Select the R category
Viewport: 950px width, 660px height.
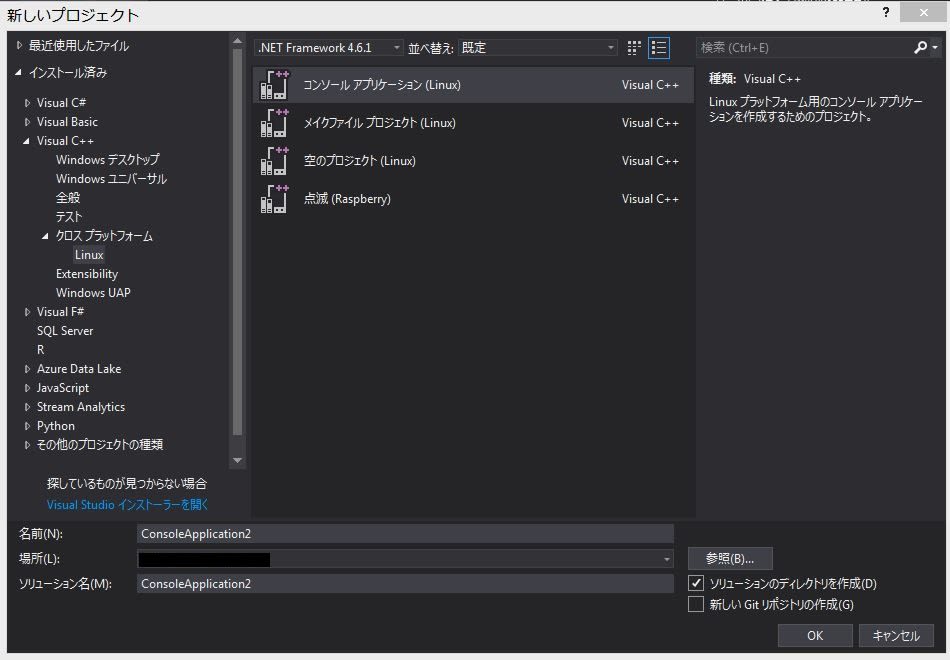point(41,350)
